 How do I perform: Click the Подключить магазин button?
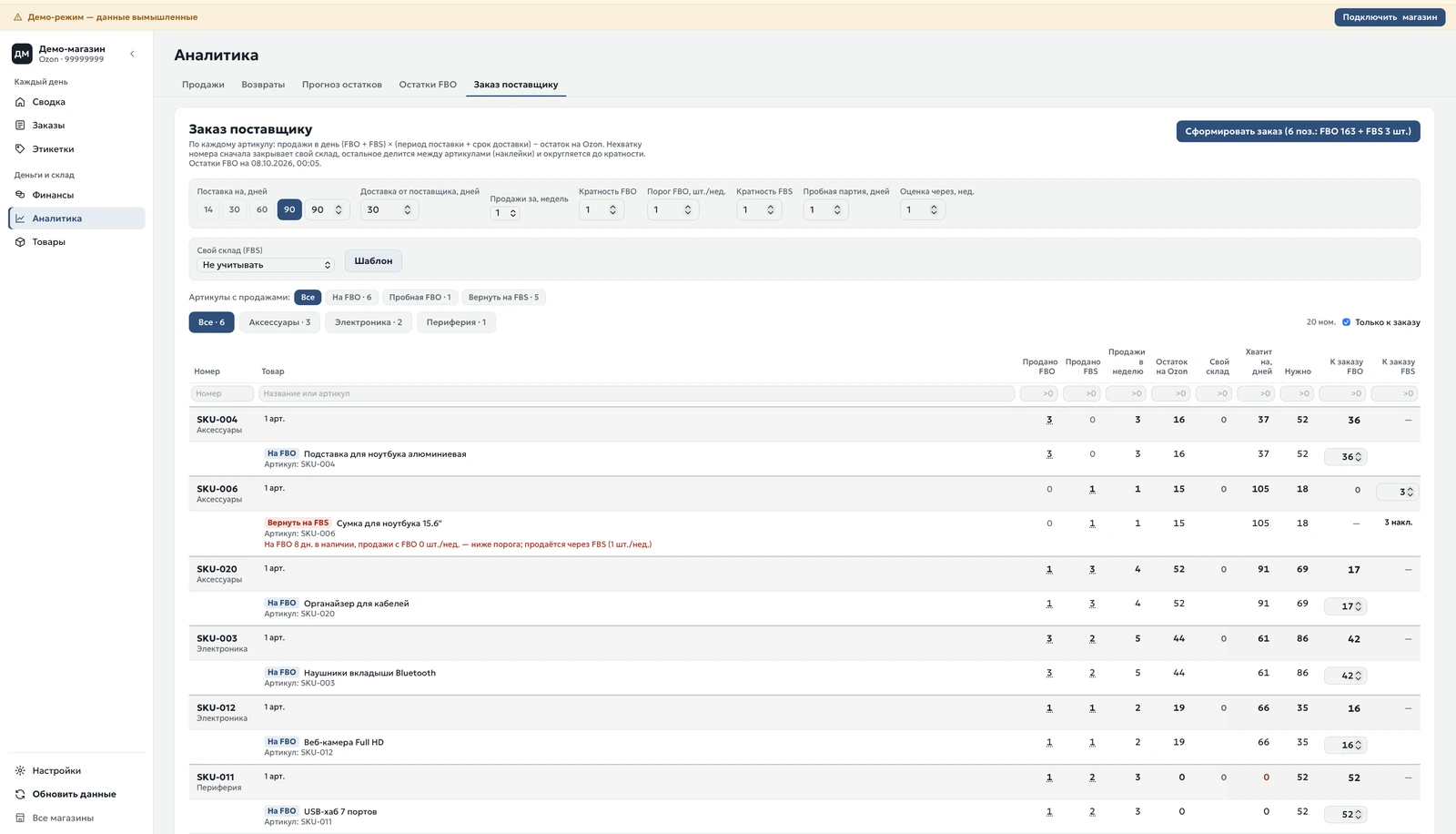tap(1390, 16)
